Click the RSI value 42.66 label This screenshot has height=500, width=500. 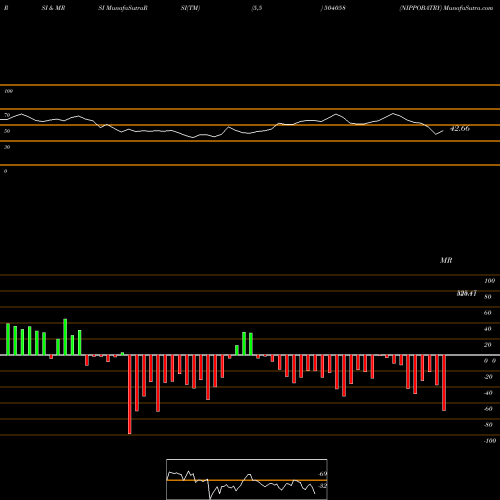point(460,128)
